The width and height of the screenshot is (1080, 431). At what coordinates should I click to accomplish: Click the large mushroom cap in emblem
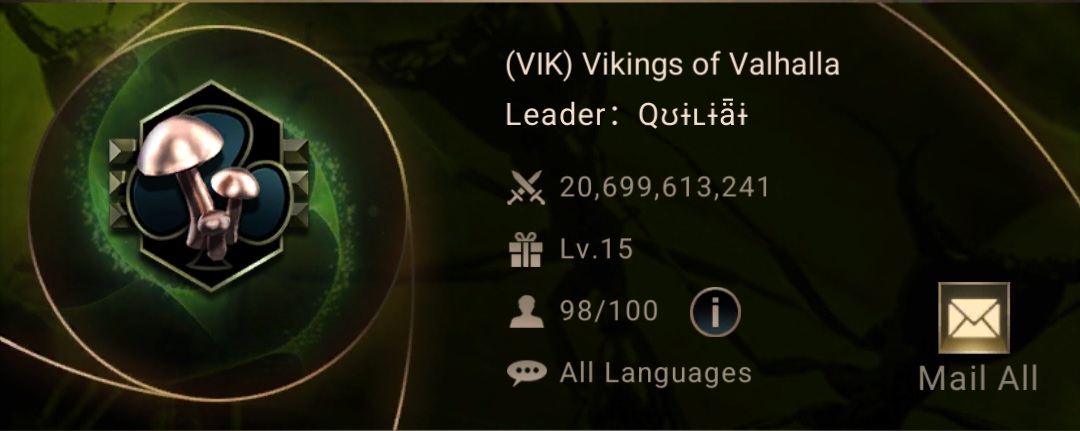click(180, 143)
